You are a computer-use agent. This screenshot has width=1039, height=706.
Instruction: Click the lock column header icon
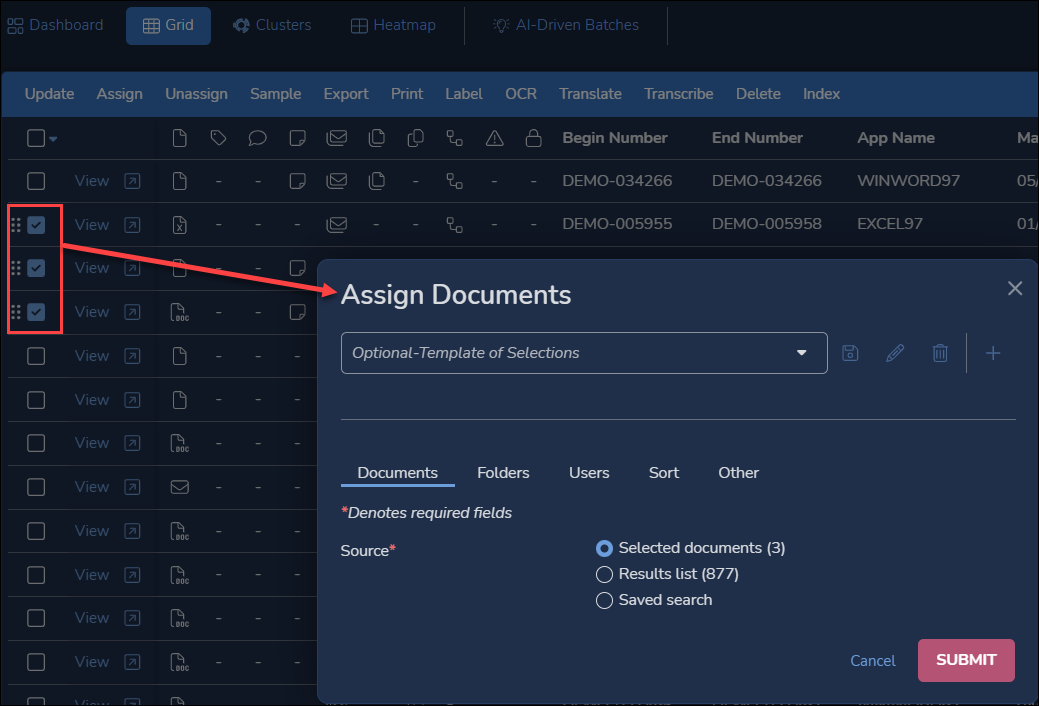(533, 138)
